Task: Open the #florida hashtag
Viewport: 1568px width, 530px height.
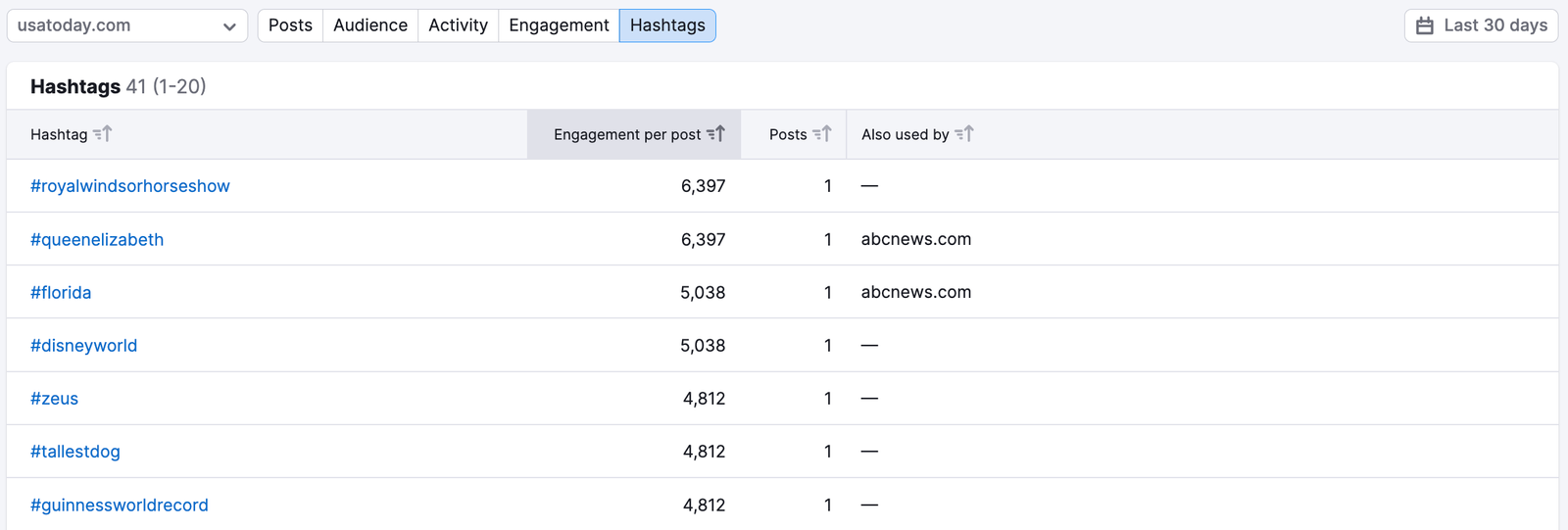Action: 61,292
